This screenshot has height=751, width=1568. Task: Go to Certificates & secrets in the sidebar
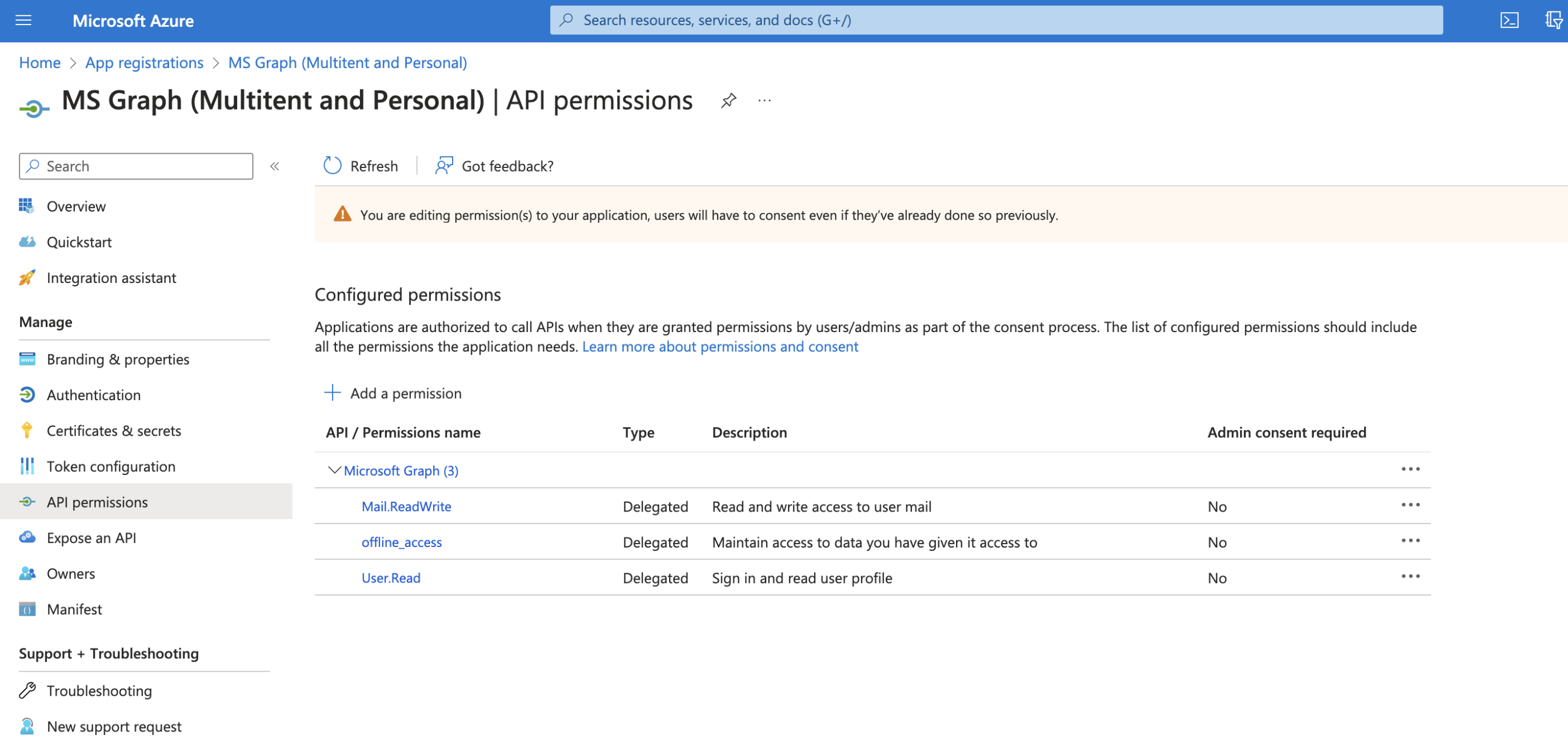click(x=114, y=430)
